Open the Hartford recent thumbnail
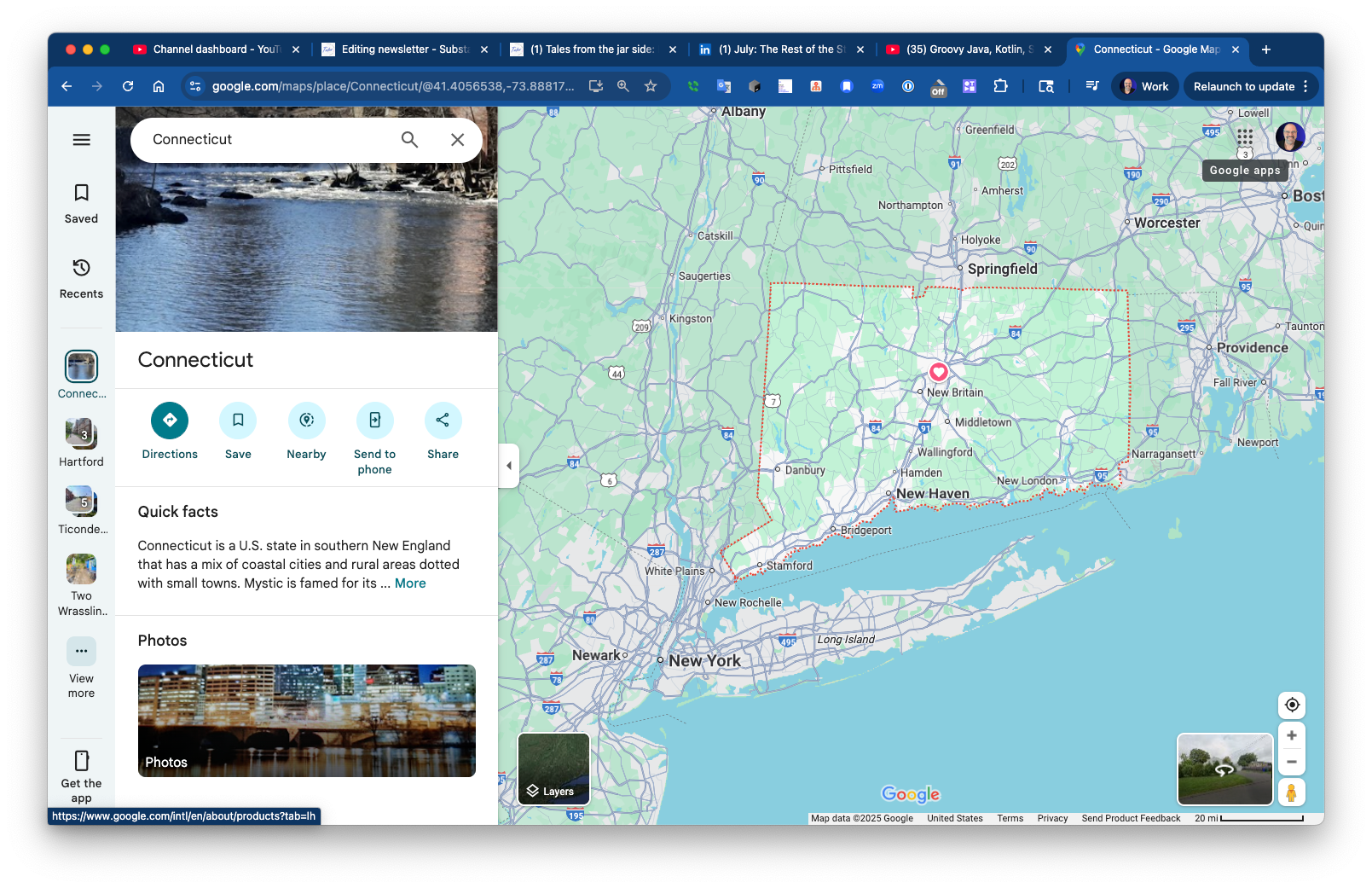This screenshot has width=1372, height=888. pyautogui.click(x=82, y=443)
